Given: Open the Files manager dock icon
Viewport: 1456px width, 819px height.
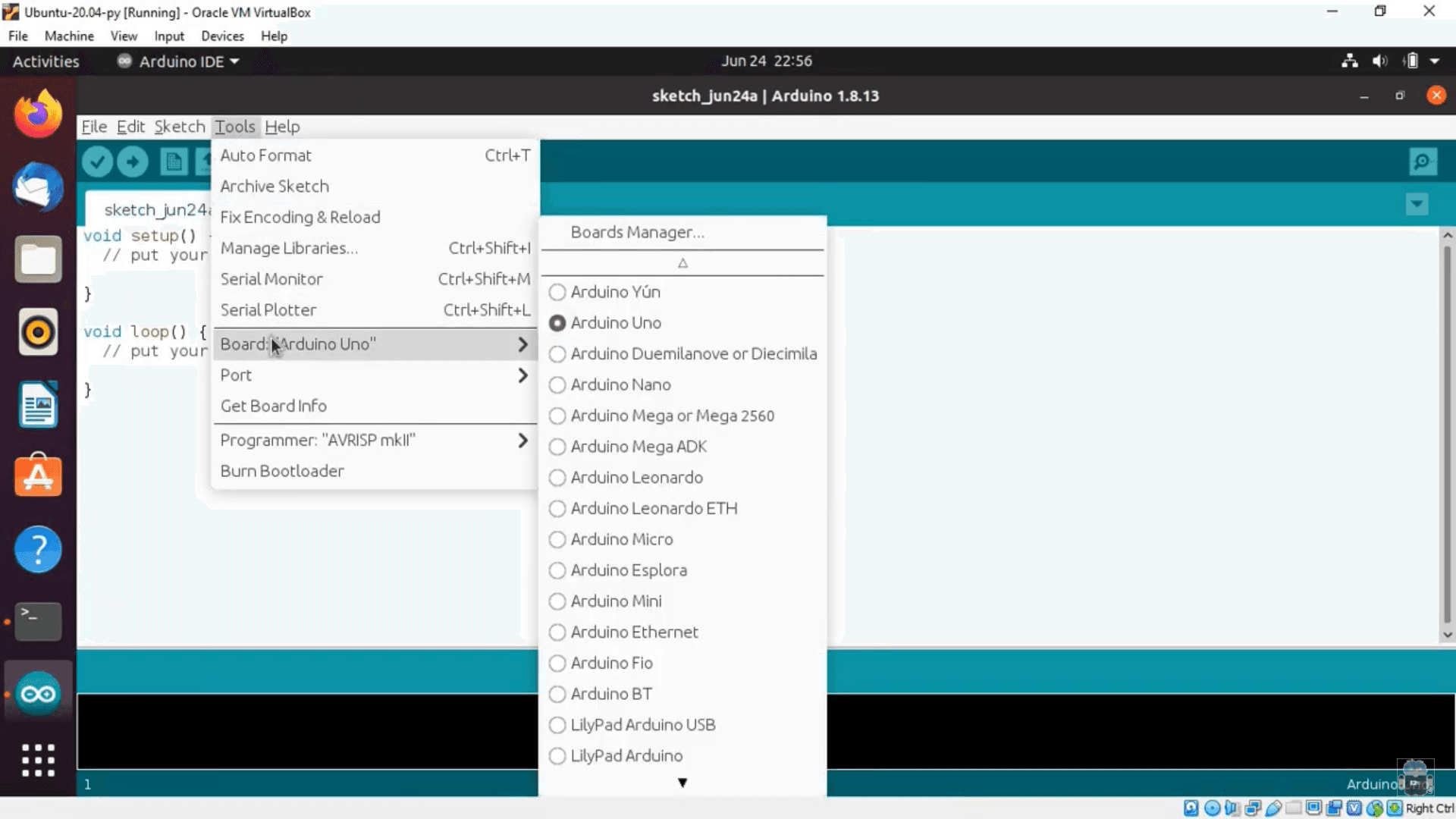Looking at the screenshot, I should [38, 259].
